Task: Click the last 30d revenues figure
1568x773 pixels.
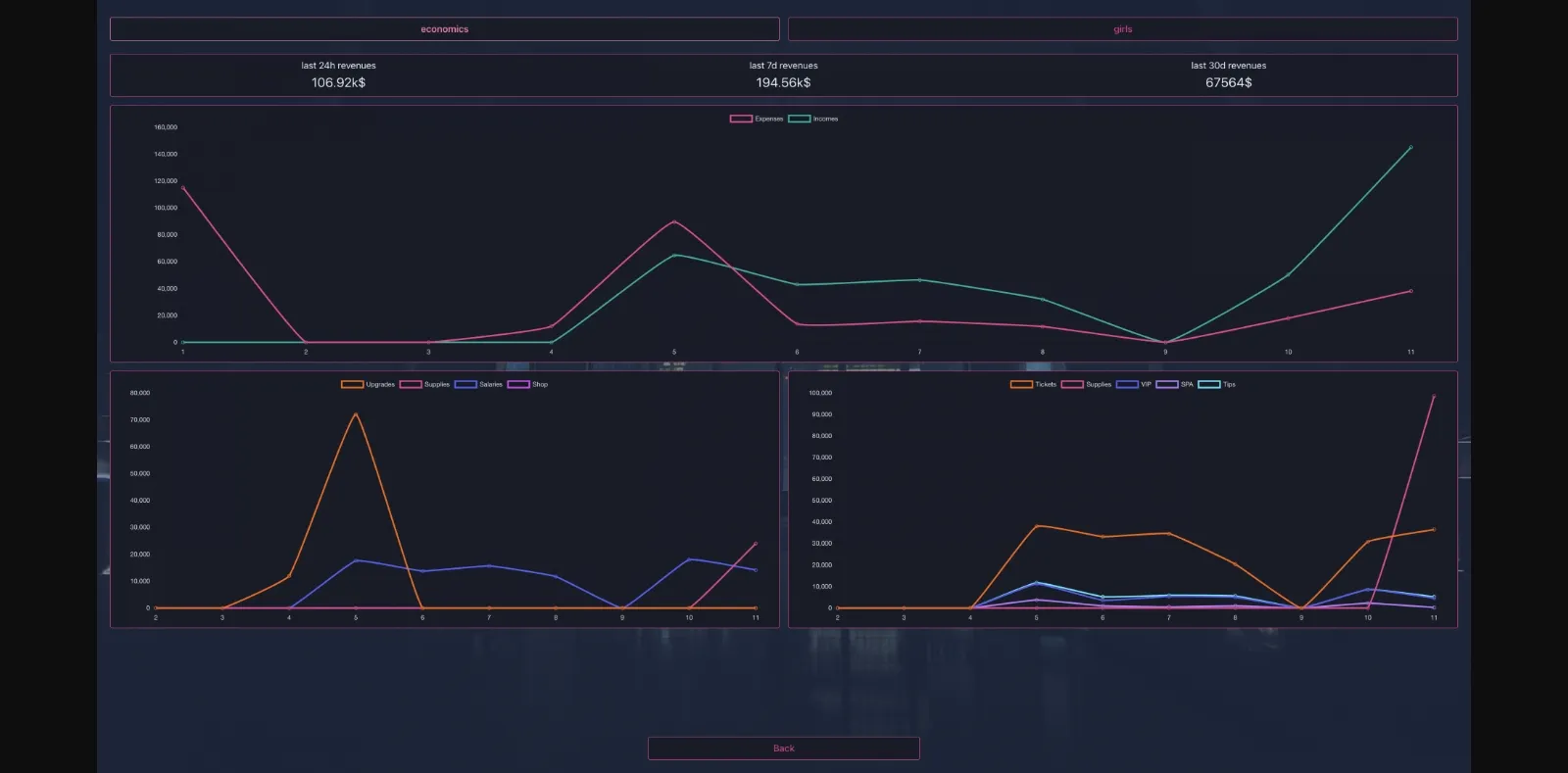Action: (x=1228, y=83)
